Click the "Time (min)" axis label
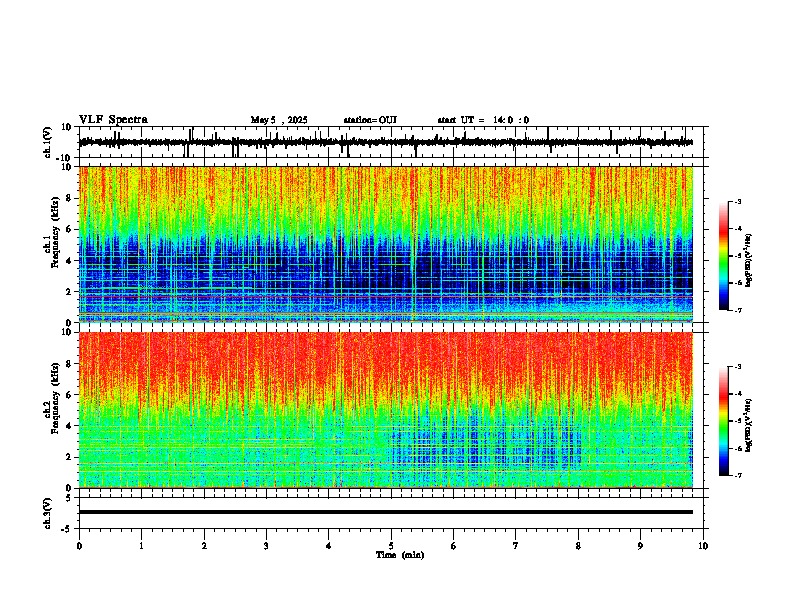This screenshot has height=612, width=792. click(400, 555)
